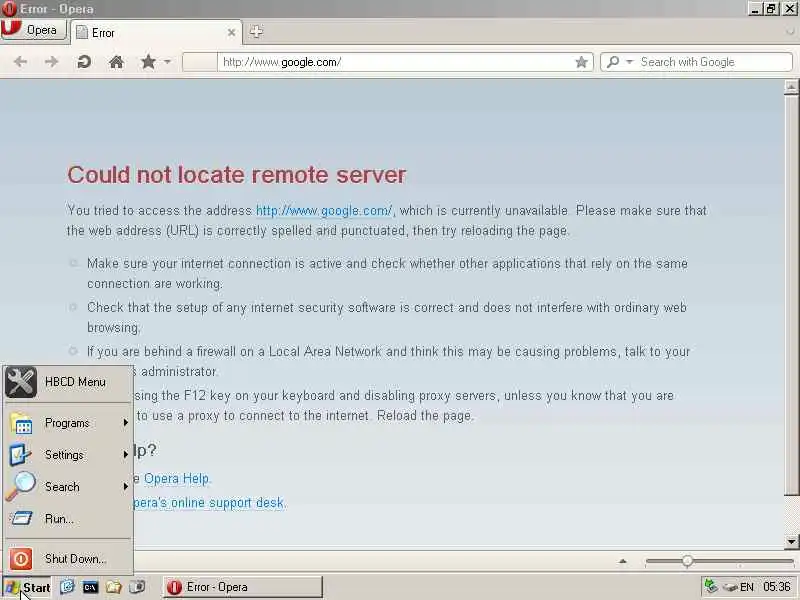This screenshot has height=600, width=800.
Task: Click the search engine magnifier icon
Action: [x=613, y=62]
